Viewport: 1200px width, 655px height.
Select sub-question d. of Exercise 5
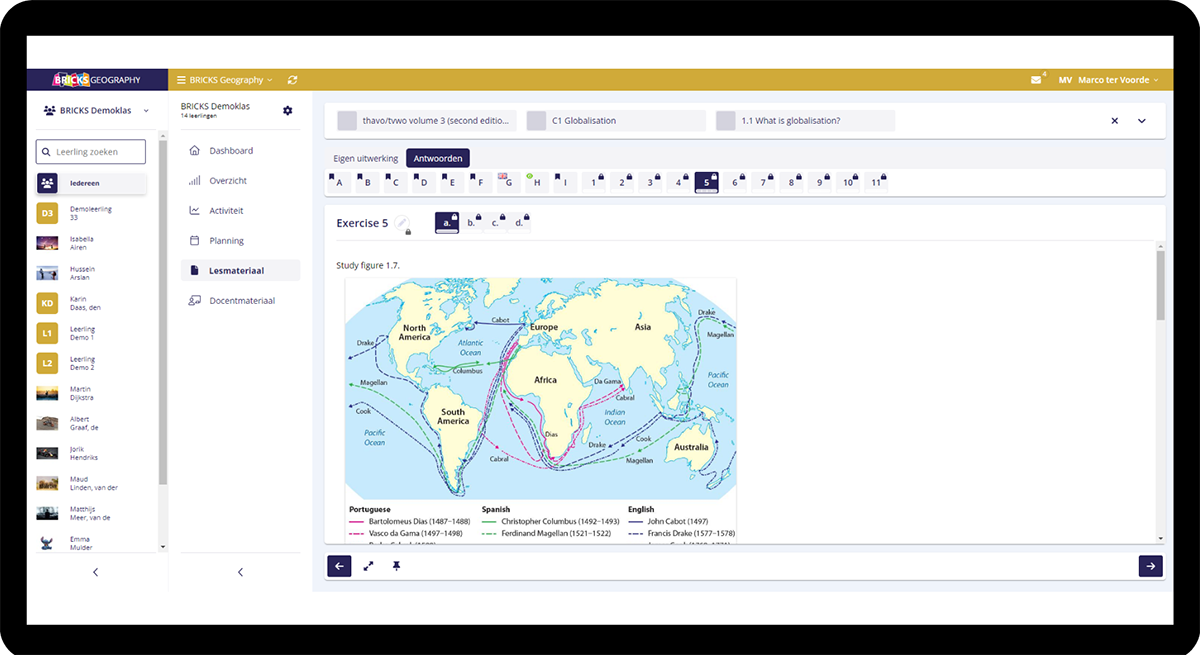(x=519, y=223)
